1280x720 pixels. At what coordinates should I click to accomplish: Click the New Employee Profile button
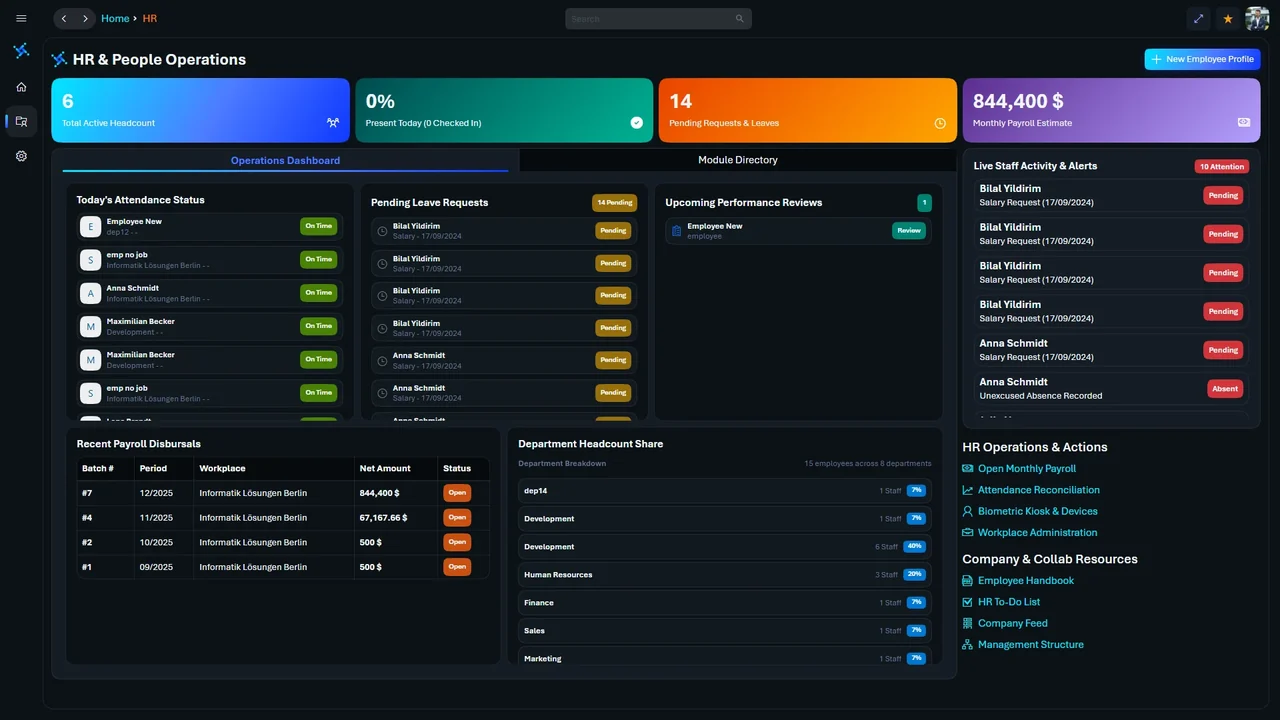1202,59
